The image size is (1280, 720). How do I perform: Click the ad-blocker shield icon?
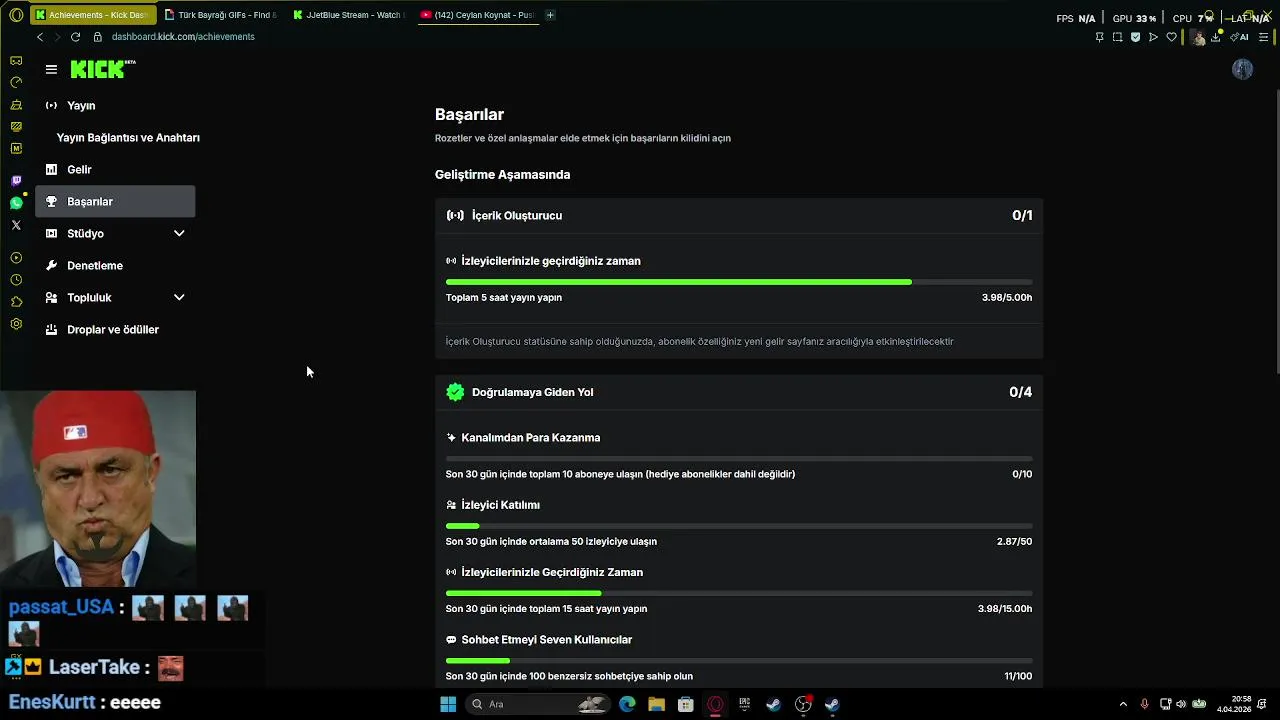[x=1135, y=37]
